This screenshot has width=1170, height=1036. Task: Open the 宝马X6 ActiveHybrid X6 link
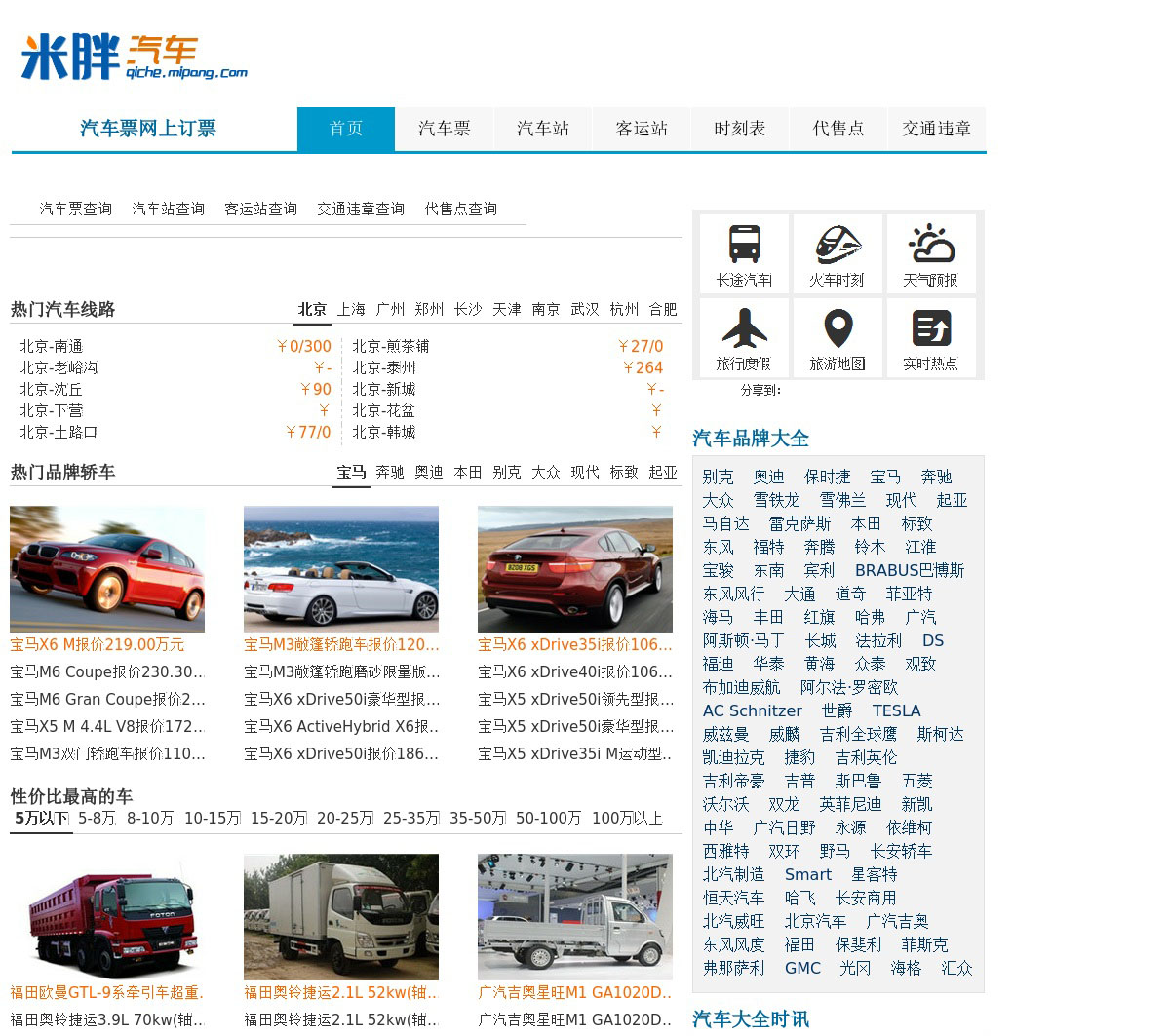(x=341, y=726)
